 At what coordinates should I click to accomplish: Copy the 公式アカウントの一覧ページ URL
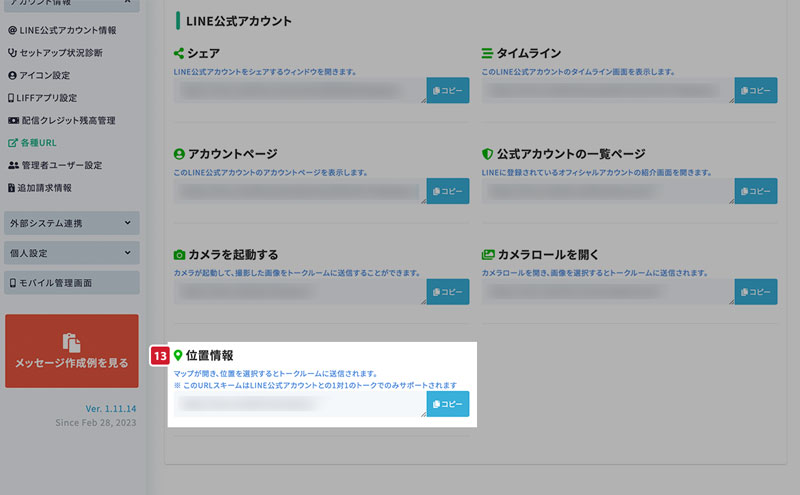pos(756,191)
